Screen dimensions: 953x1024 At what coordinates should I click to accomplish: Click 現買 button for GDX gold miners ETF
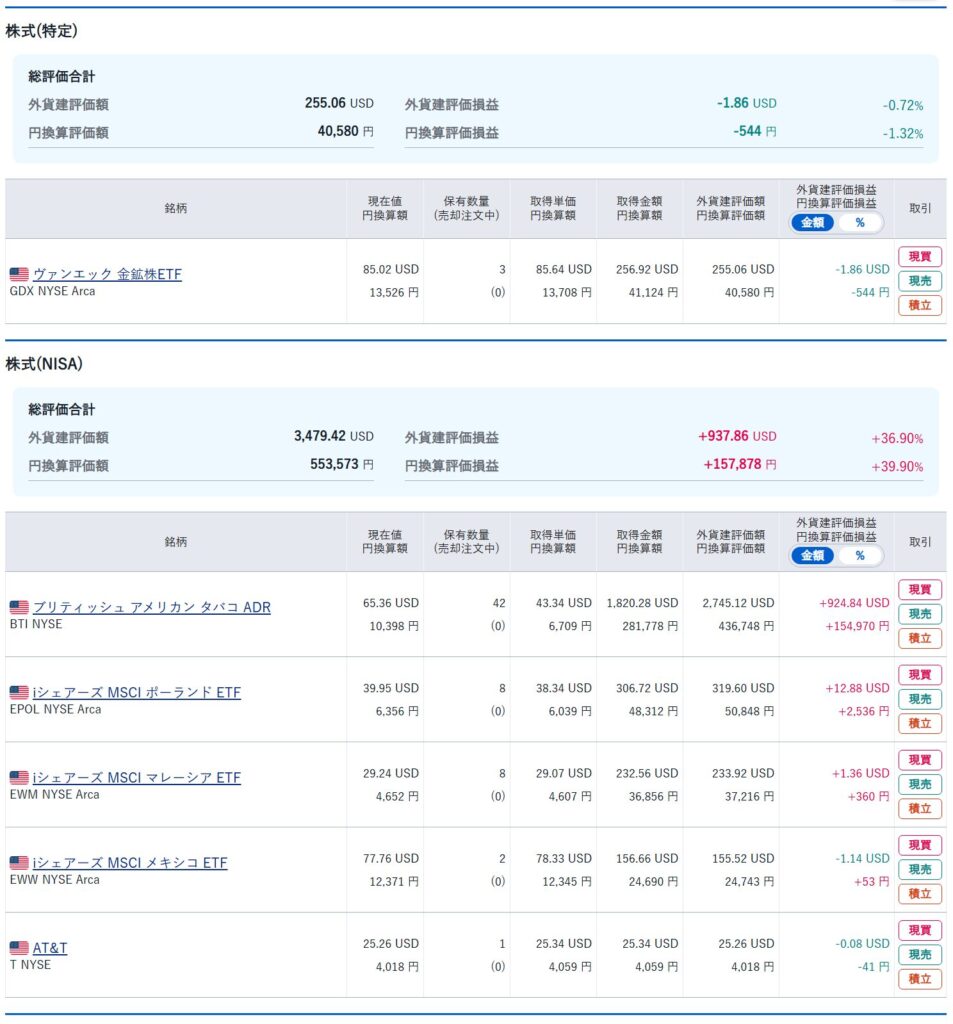pyautogui.click(x=920, y=257)
